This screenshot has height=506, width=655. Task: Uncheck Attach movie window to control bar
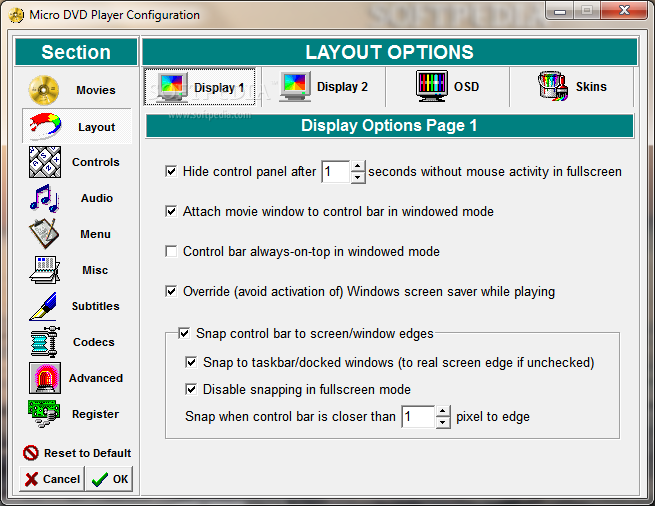click(x=171, y=211)
